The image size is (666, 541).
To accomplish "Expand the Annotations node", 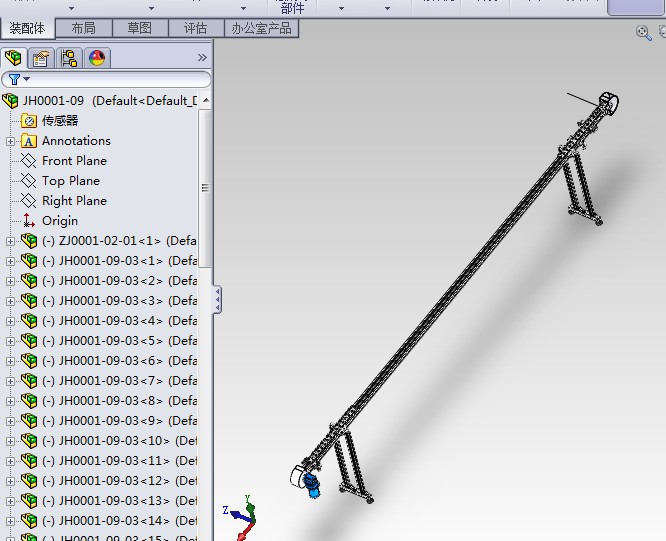I will coord(10,141).
